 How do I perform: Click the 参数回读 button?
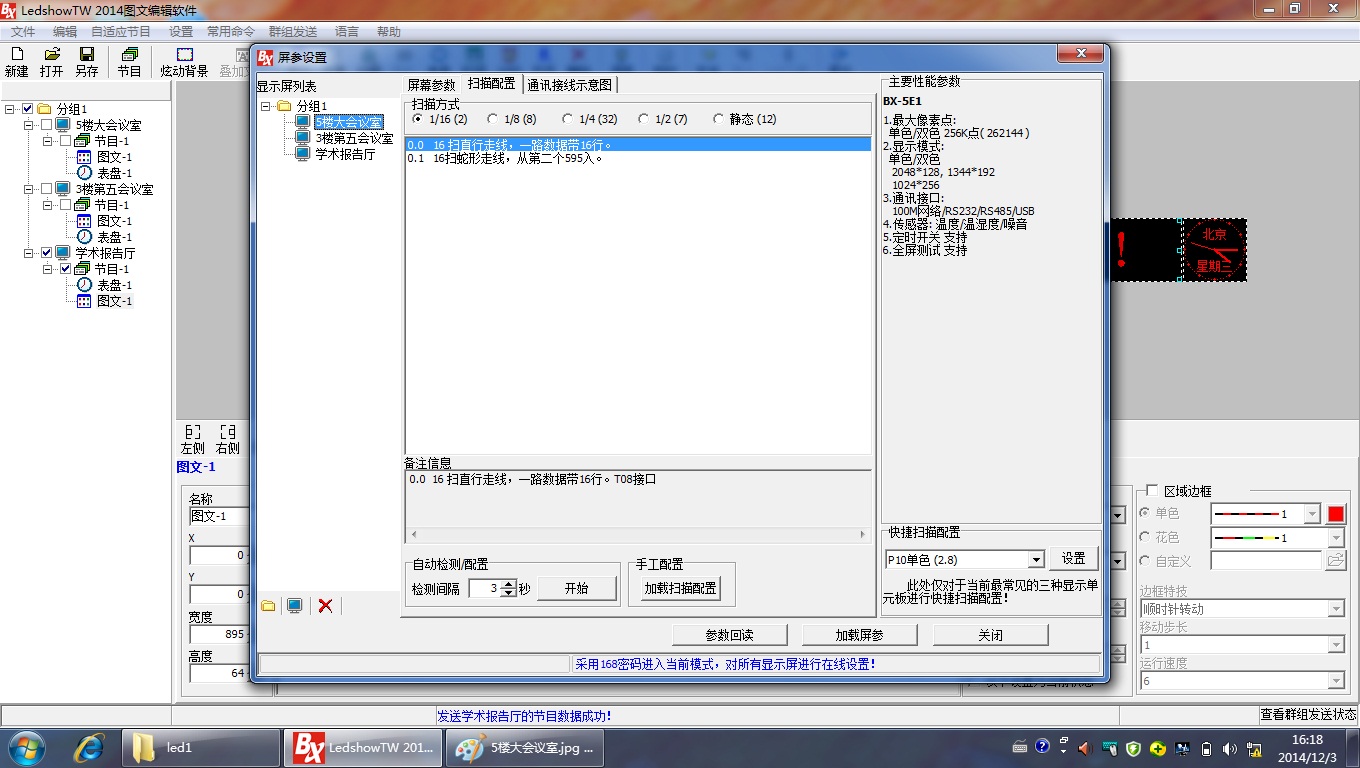[729, 635]
